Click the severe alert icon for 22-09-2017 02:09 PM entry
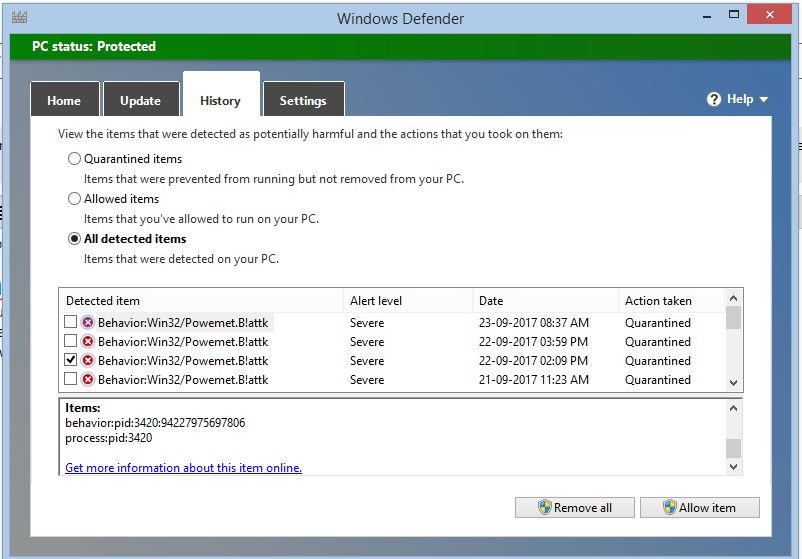 [88, 361]
